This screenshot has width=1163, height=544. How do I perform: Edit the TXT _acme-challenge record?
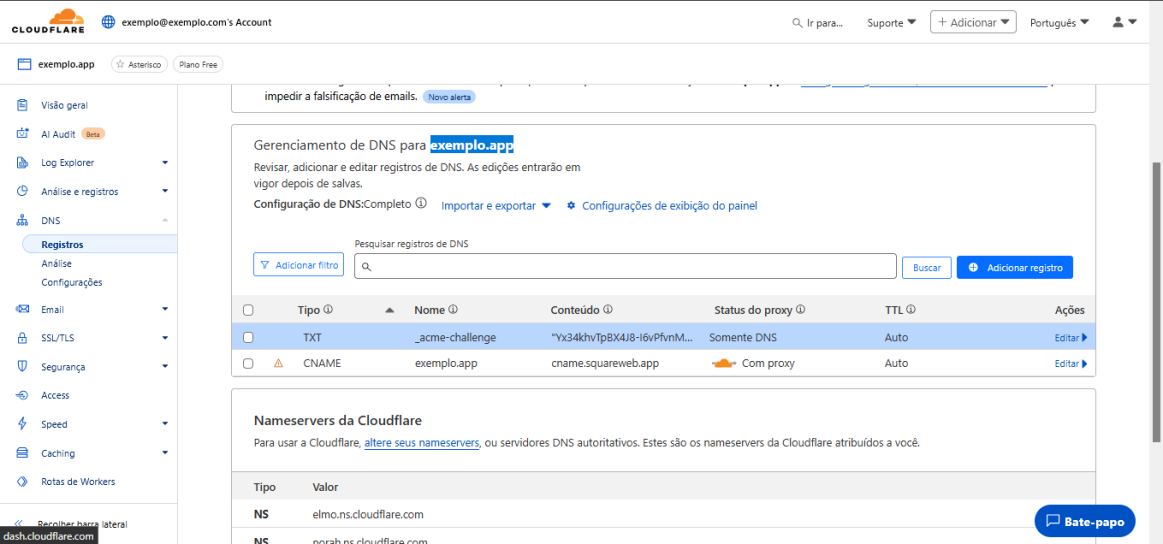coord(1070,338)
